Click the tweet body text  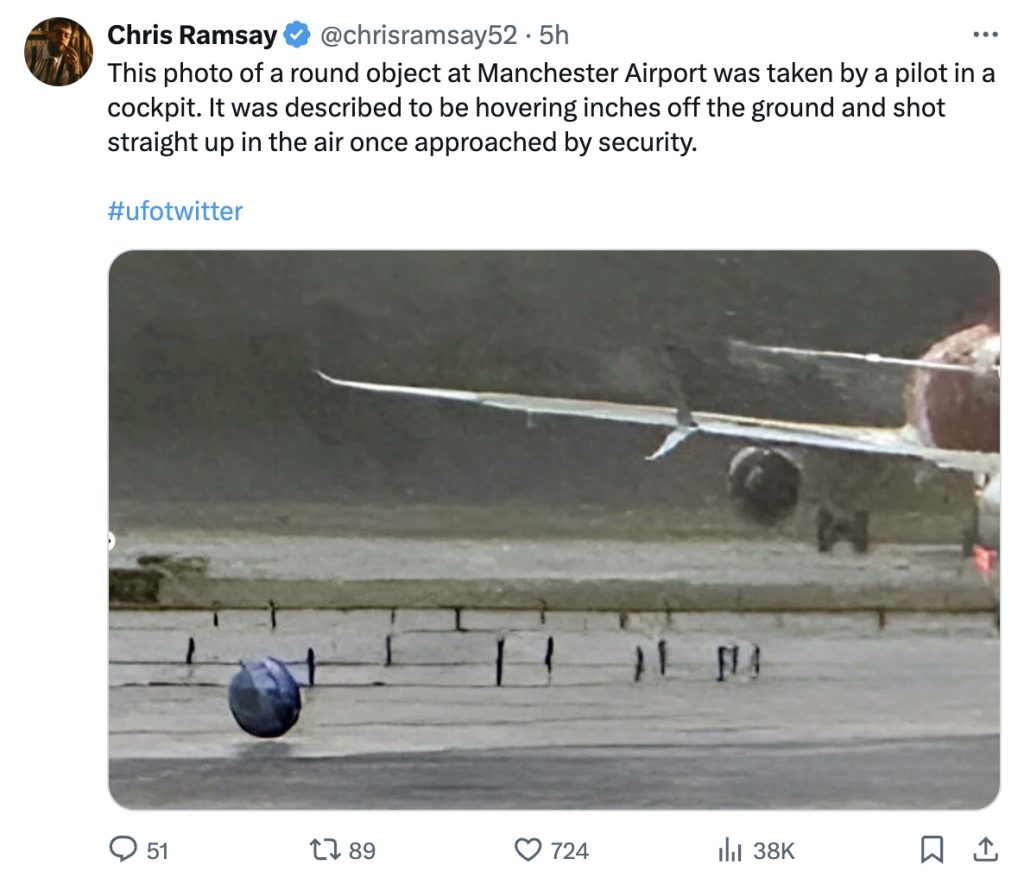click(x=551, y=108)
